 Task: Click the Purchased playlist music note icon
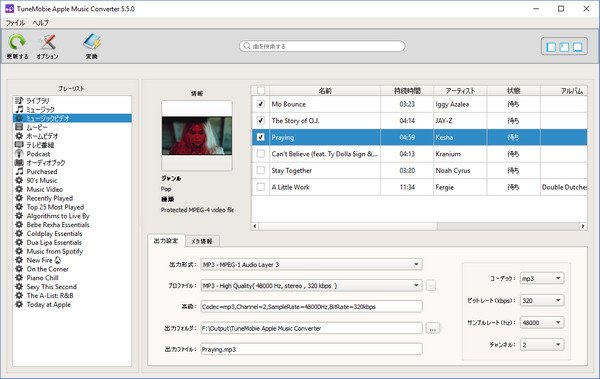coord(19,172)
